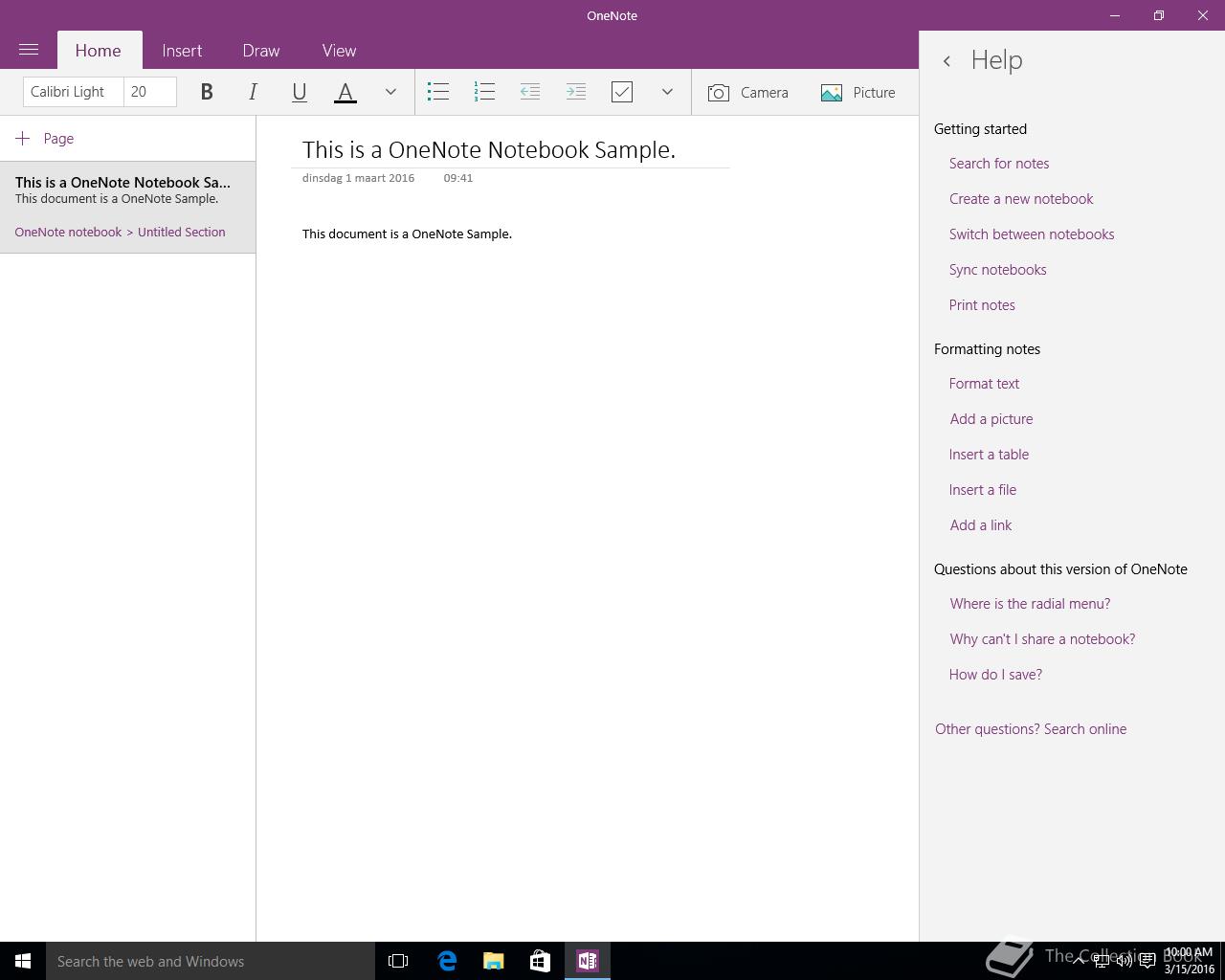Switch to the Draw tab

click(261, 51)
